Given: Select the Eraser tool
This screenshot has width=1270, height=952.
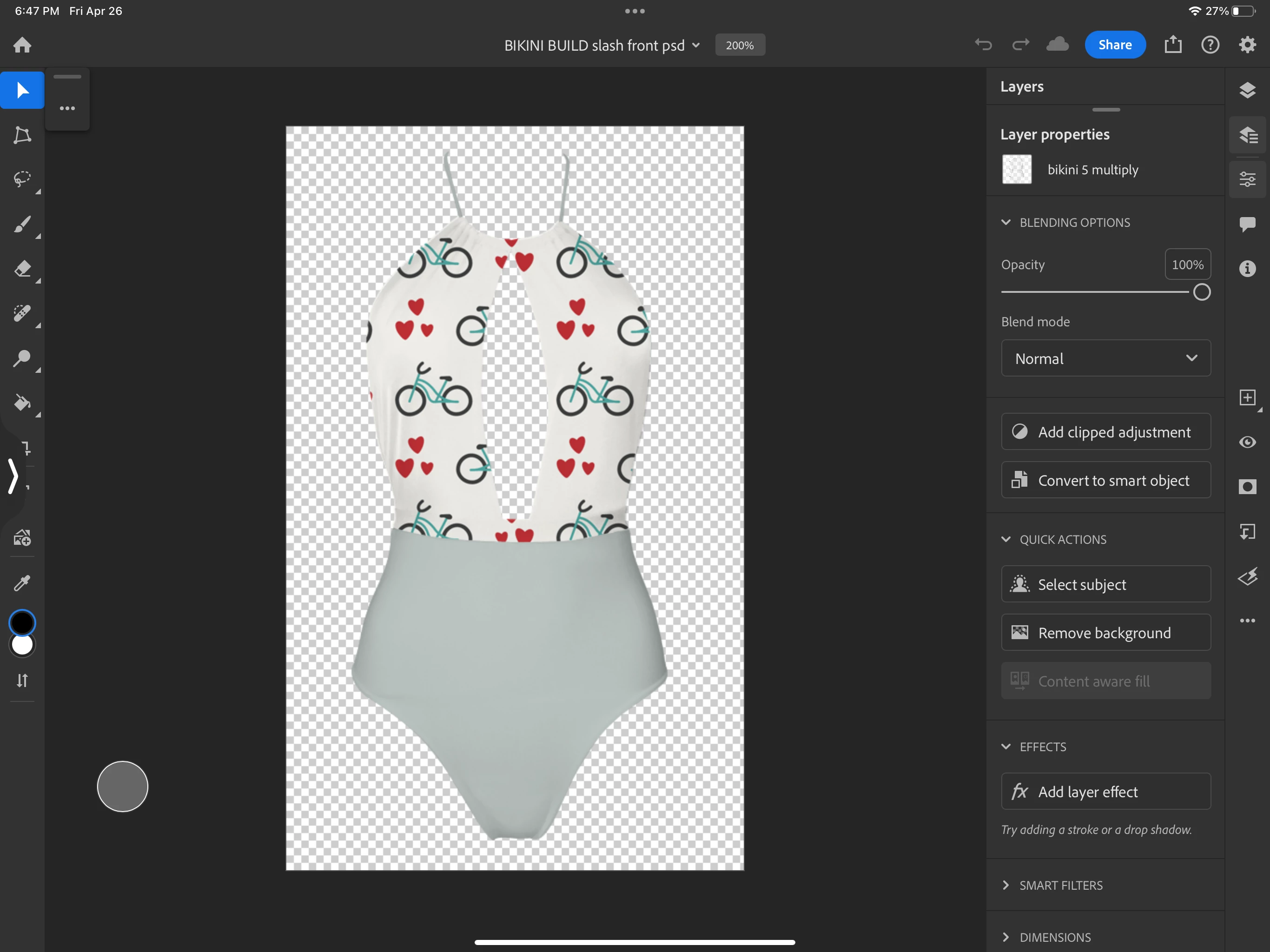Looking at the screenshot, I should pyautogui.click(x=22, y=269).
